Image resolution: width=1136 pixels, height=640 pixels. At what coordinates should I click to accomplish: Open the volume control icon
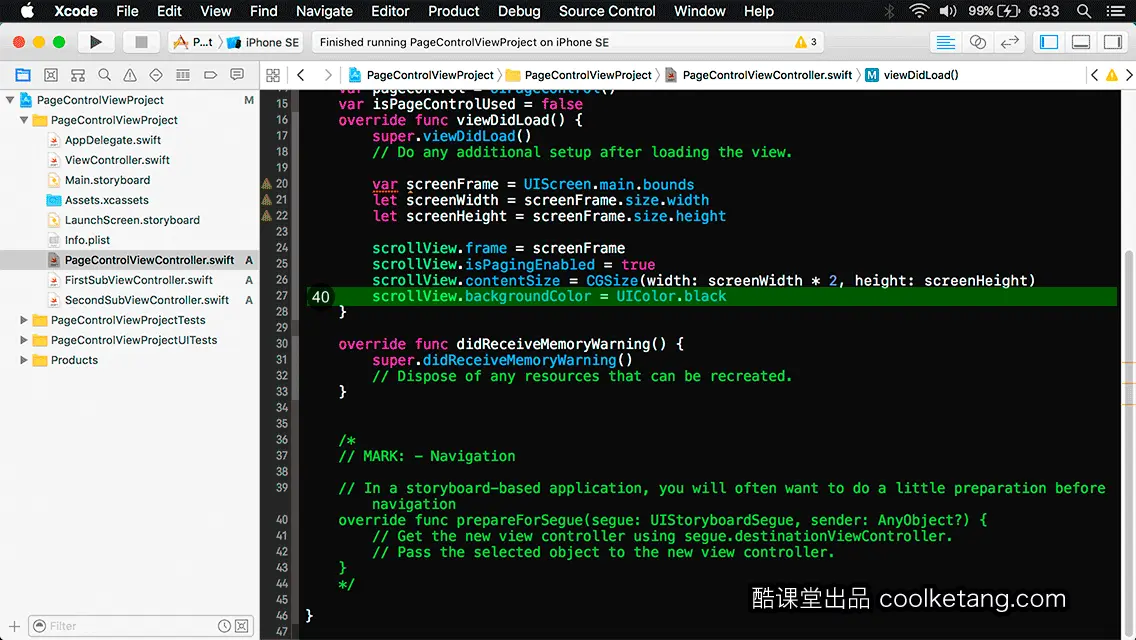(x=948, y=11)
